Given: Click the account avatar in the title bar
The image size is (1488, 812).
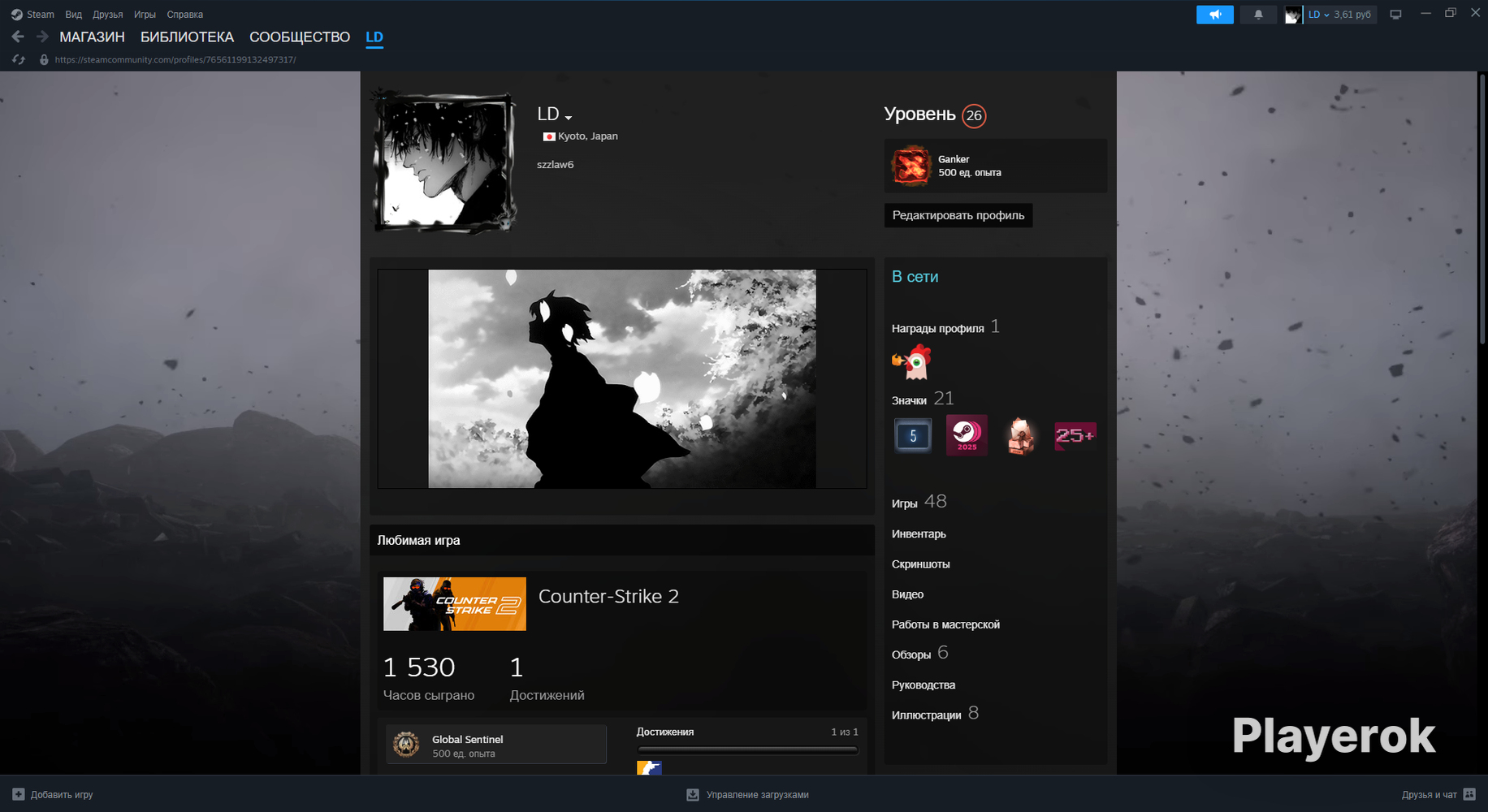Looking at the screenshot, I should [1292, 15].
